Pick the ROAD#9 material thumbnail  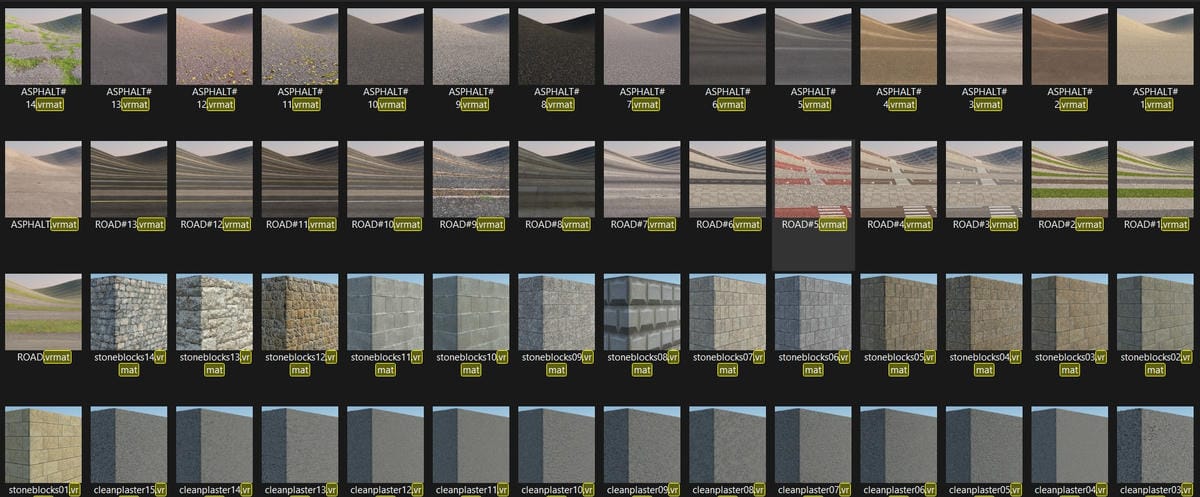point(470,179)
